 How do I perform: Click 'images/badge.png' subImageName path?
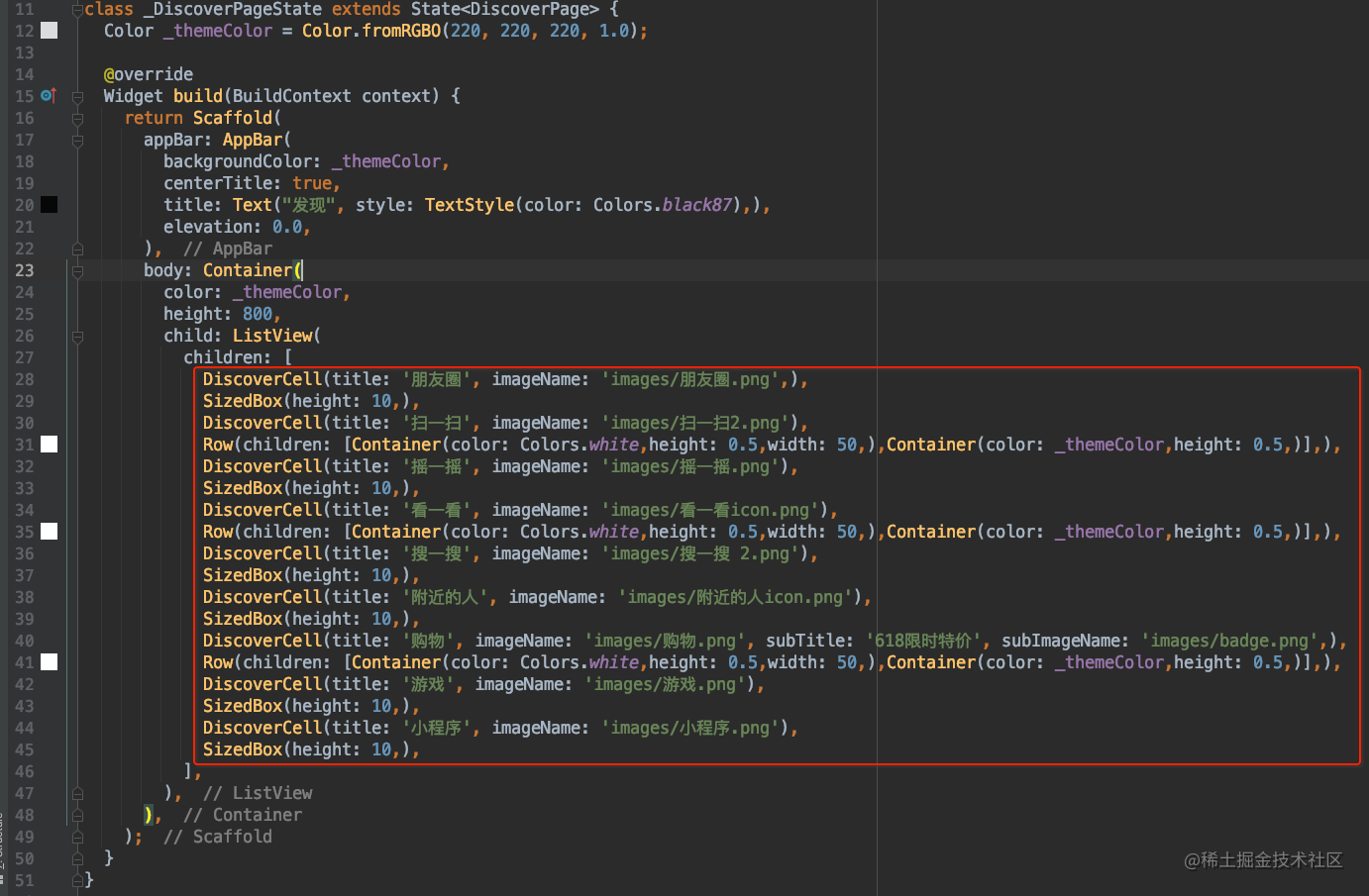pos(1229,641)
